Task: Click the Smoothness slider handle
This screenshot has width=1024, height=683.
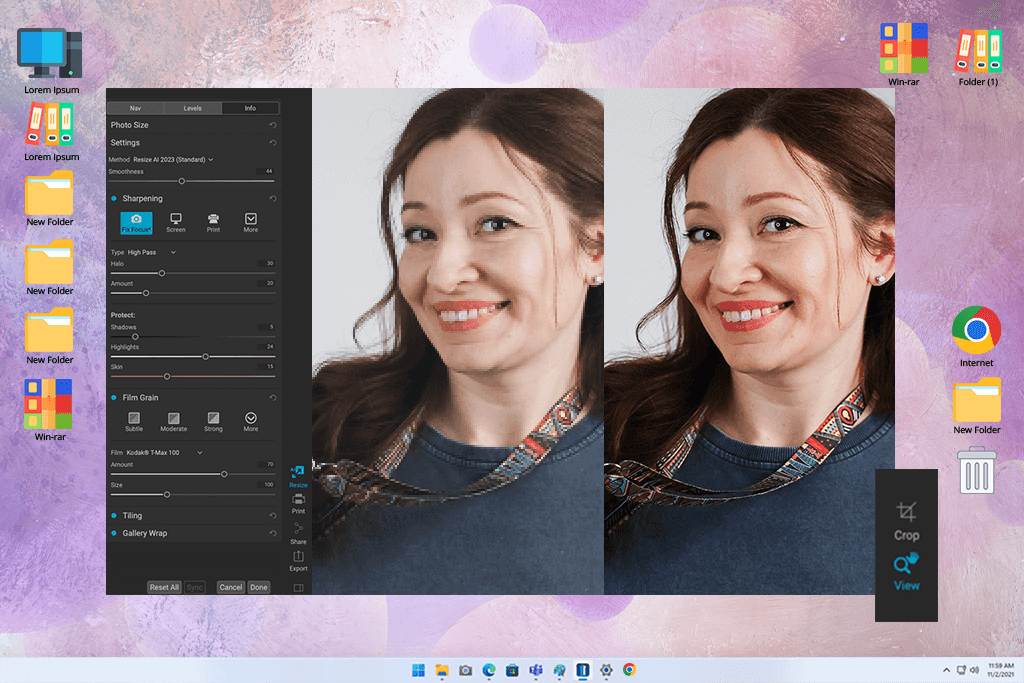Action: (182, 181)
